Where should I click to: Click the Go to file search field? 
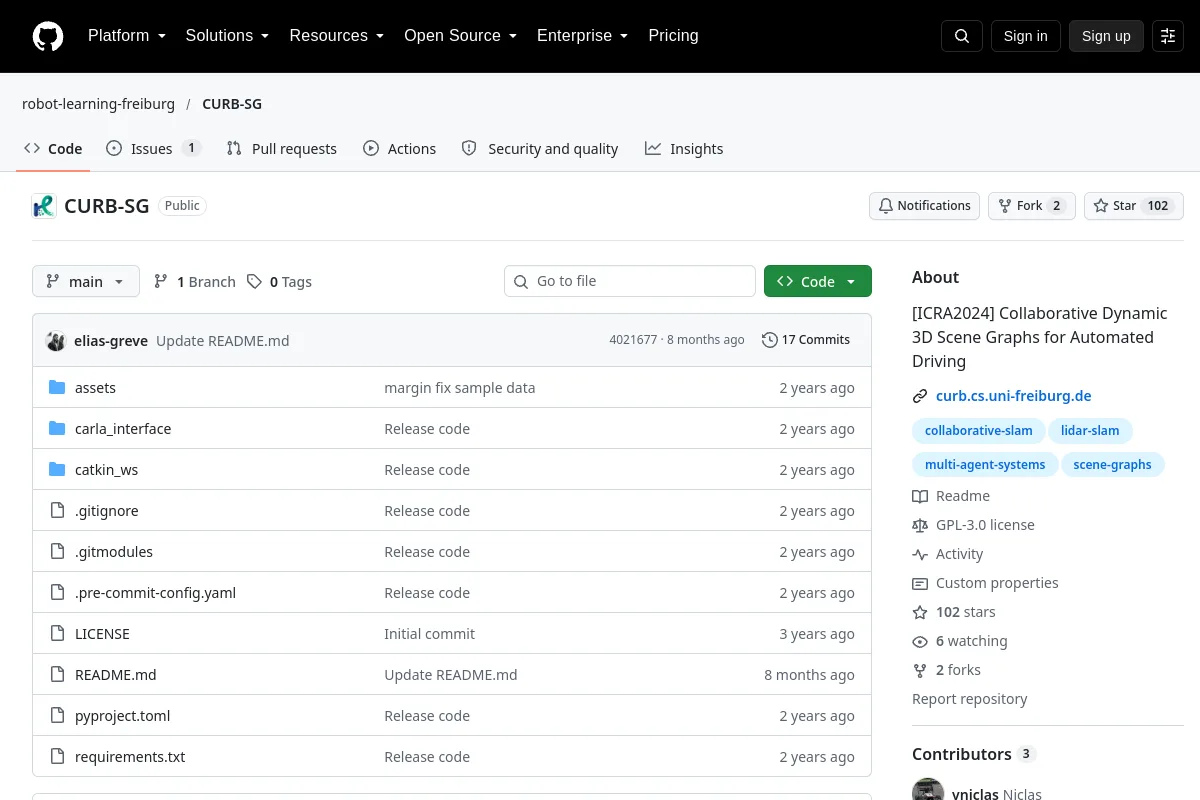pyautogui.click(x=630, y=282)
